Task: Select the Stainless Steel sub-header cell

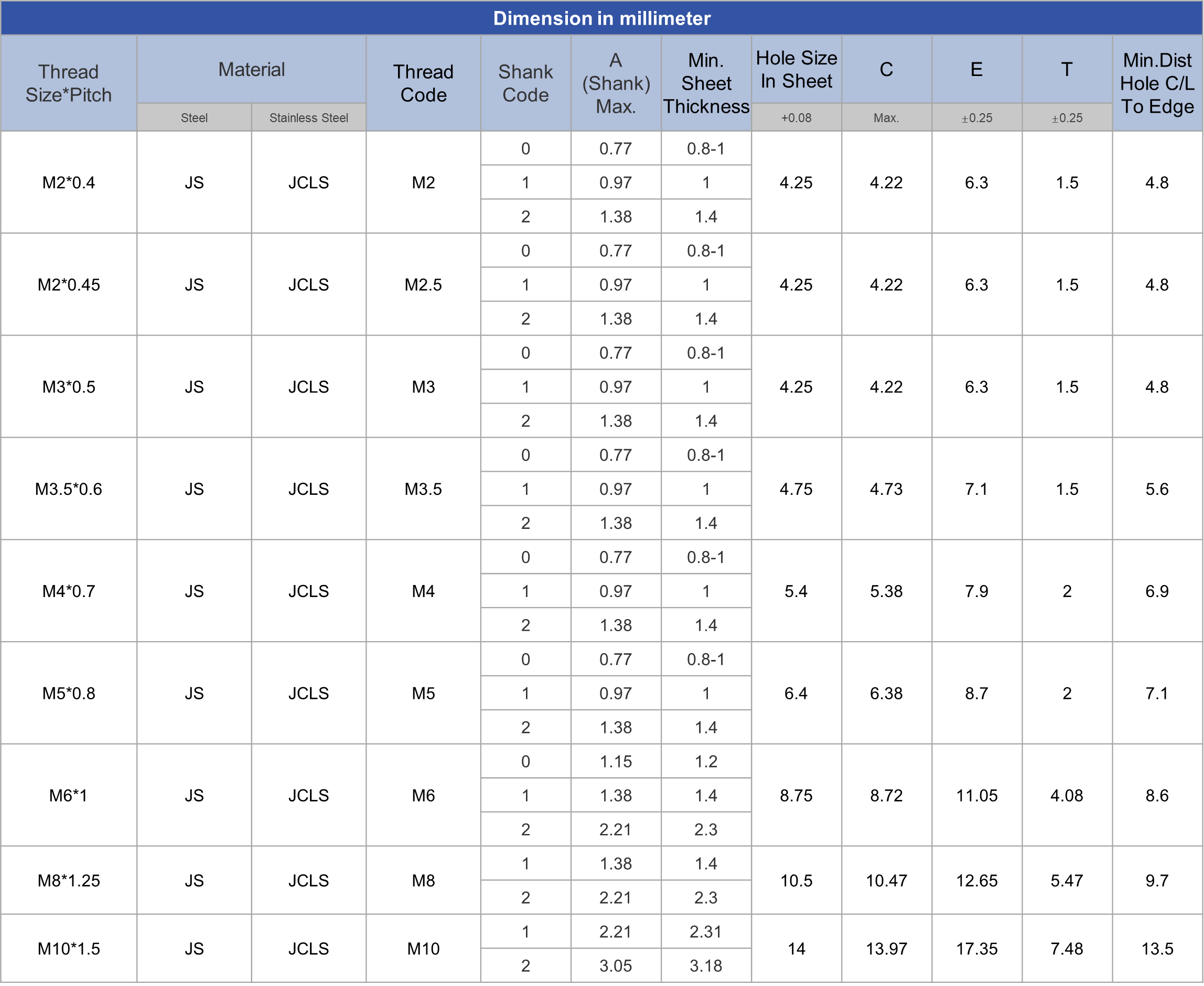Action: (x=308, y=117)
